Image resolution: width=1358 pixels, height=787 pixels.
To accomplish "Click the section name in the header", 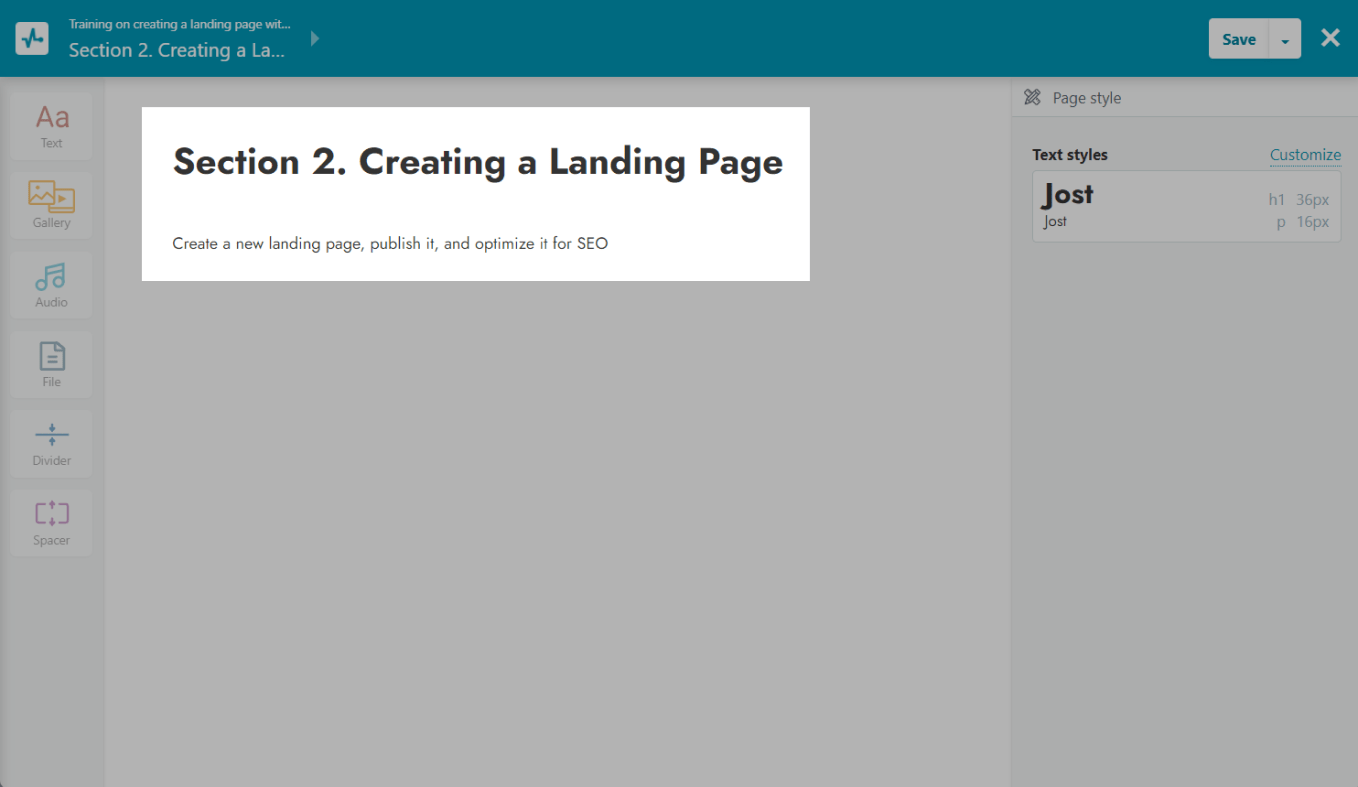I will [x=177, y=50].
